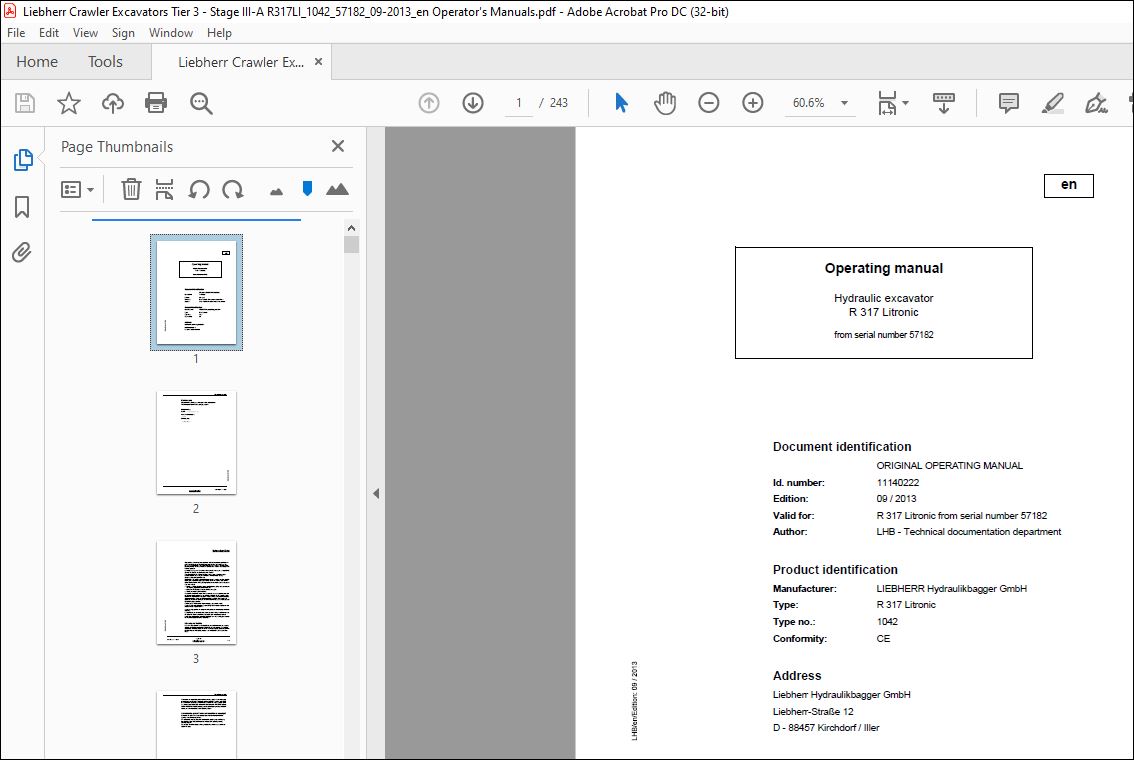This screenshot has height=760, width=1134.
Task: Open the Edit menu
Action: tap(48, 33)
